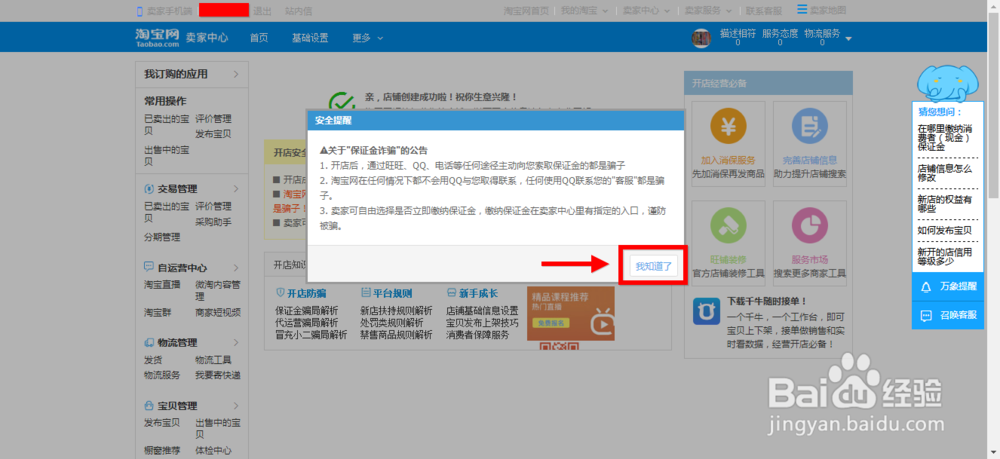Open 我要寄快递 in the sidebar
Viewport: 1000px width, 459px height.
[x=218, y=375]
